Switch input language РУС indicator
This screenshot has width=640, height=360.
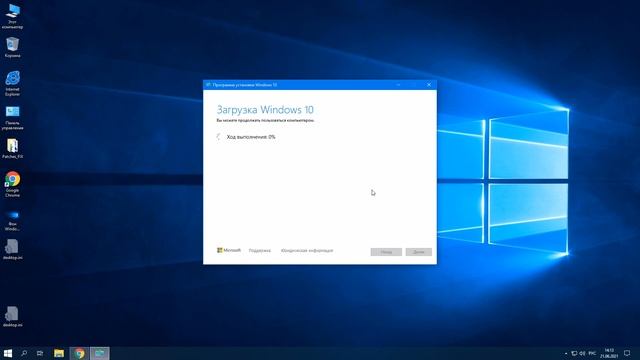(592, 353)
